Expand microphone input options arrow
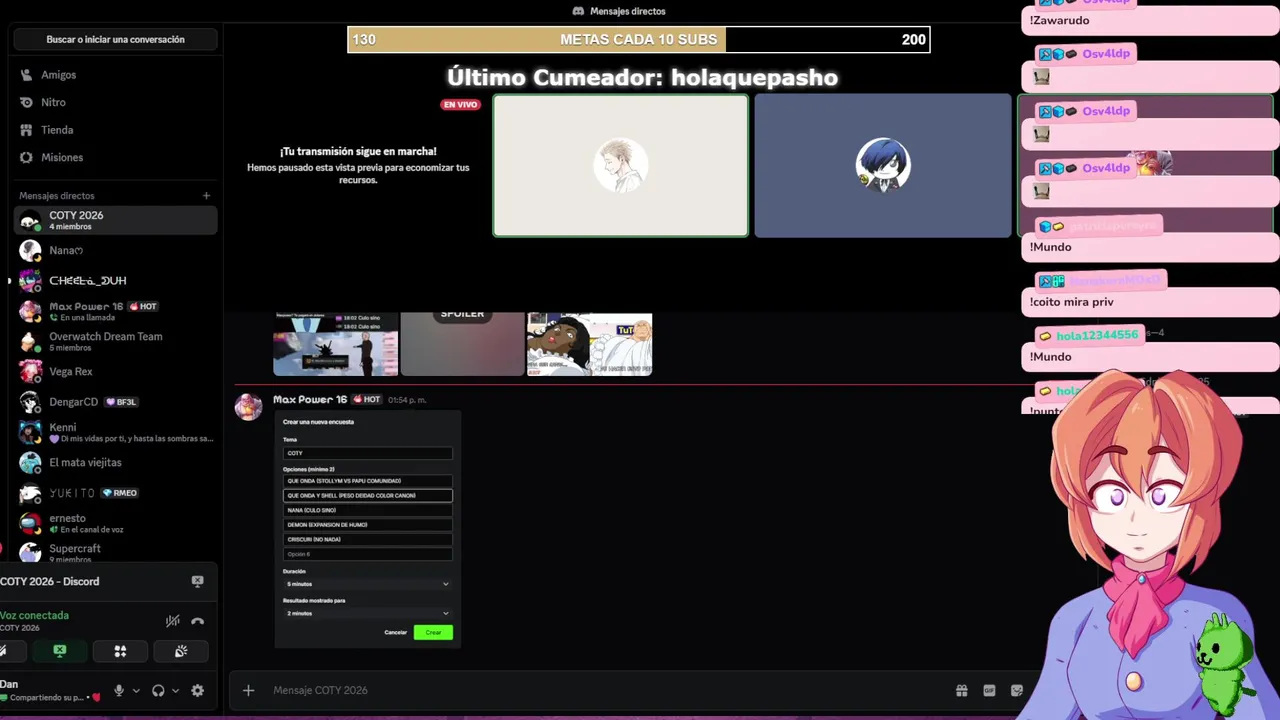This screenshot has width=1280, height=720. (135, 690)
